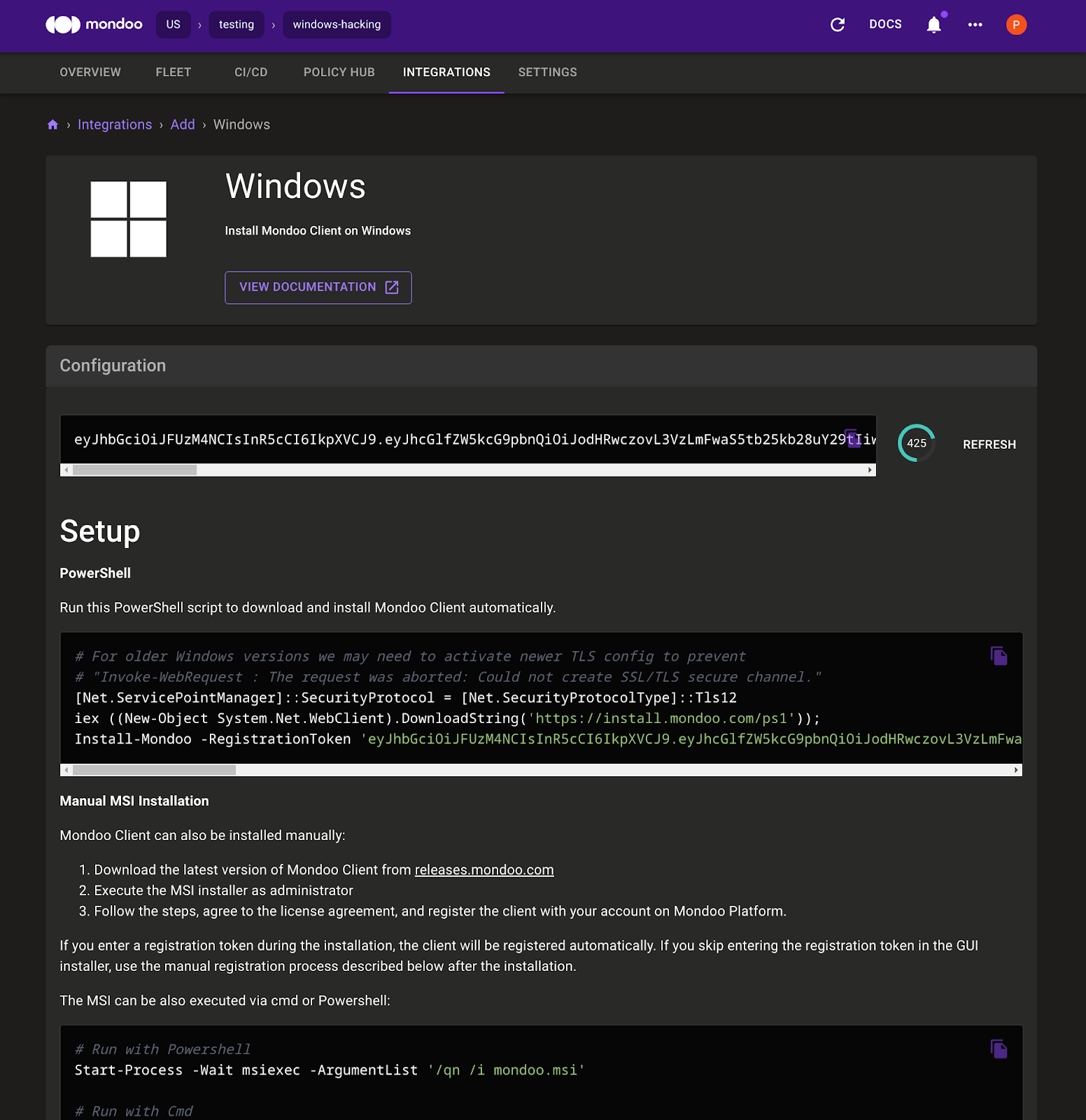Viewport: 1086px width, 1120px height.
Task: Click the 'Setup' heading
Action: point(100,531)
